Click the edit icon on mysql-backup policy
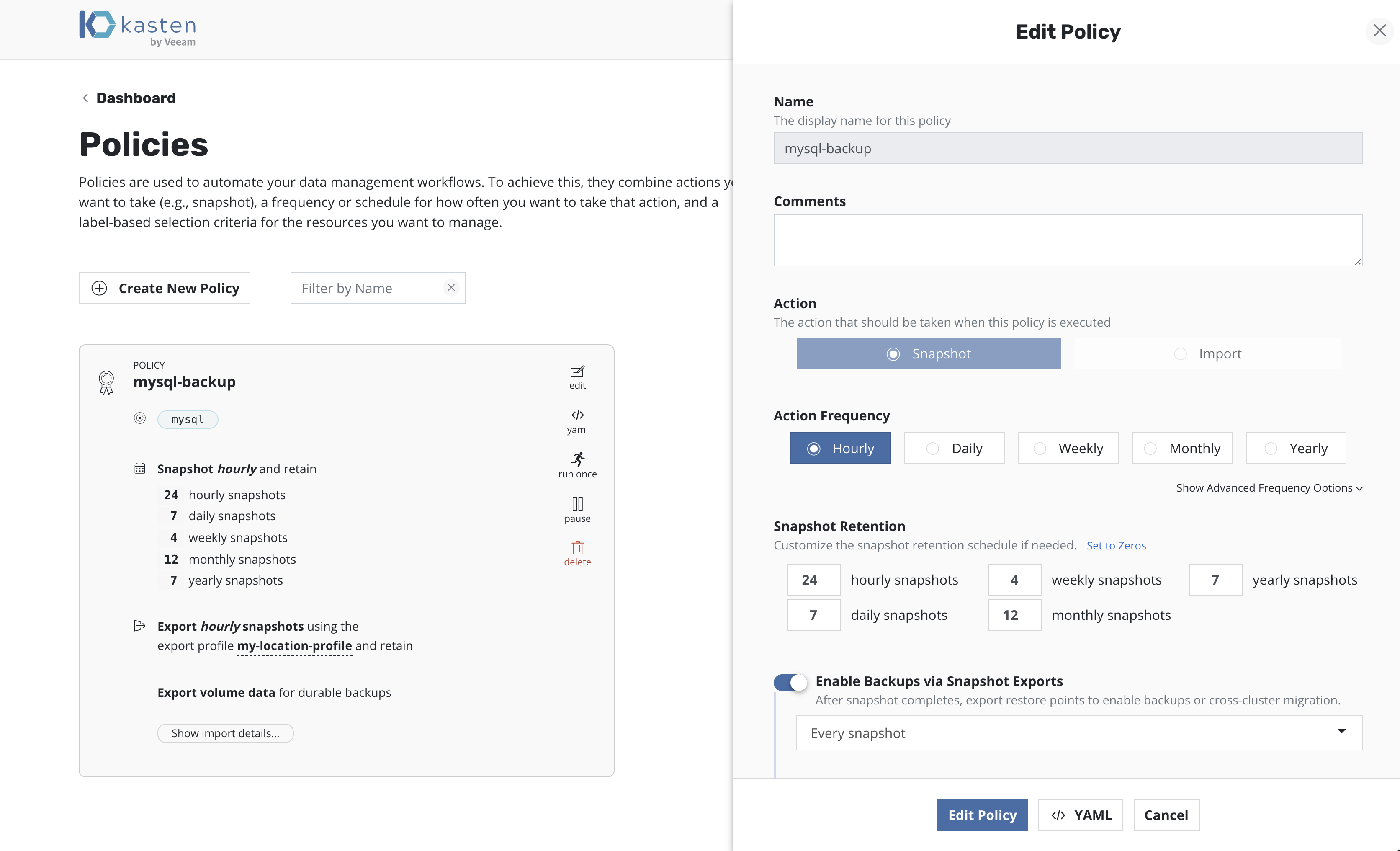Viewport: 1400px width, 851px height. 577,372
